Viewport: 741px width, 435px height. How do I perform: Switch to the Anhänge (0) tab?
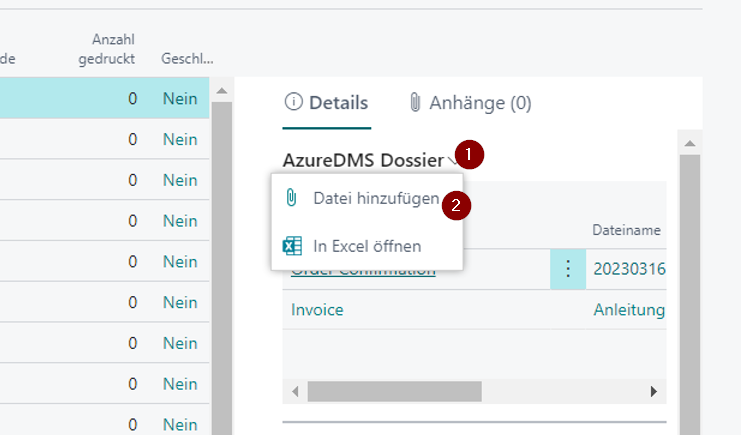(470, 102)
